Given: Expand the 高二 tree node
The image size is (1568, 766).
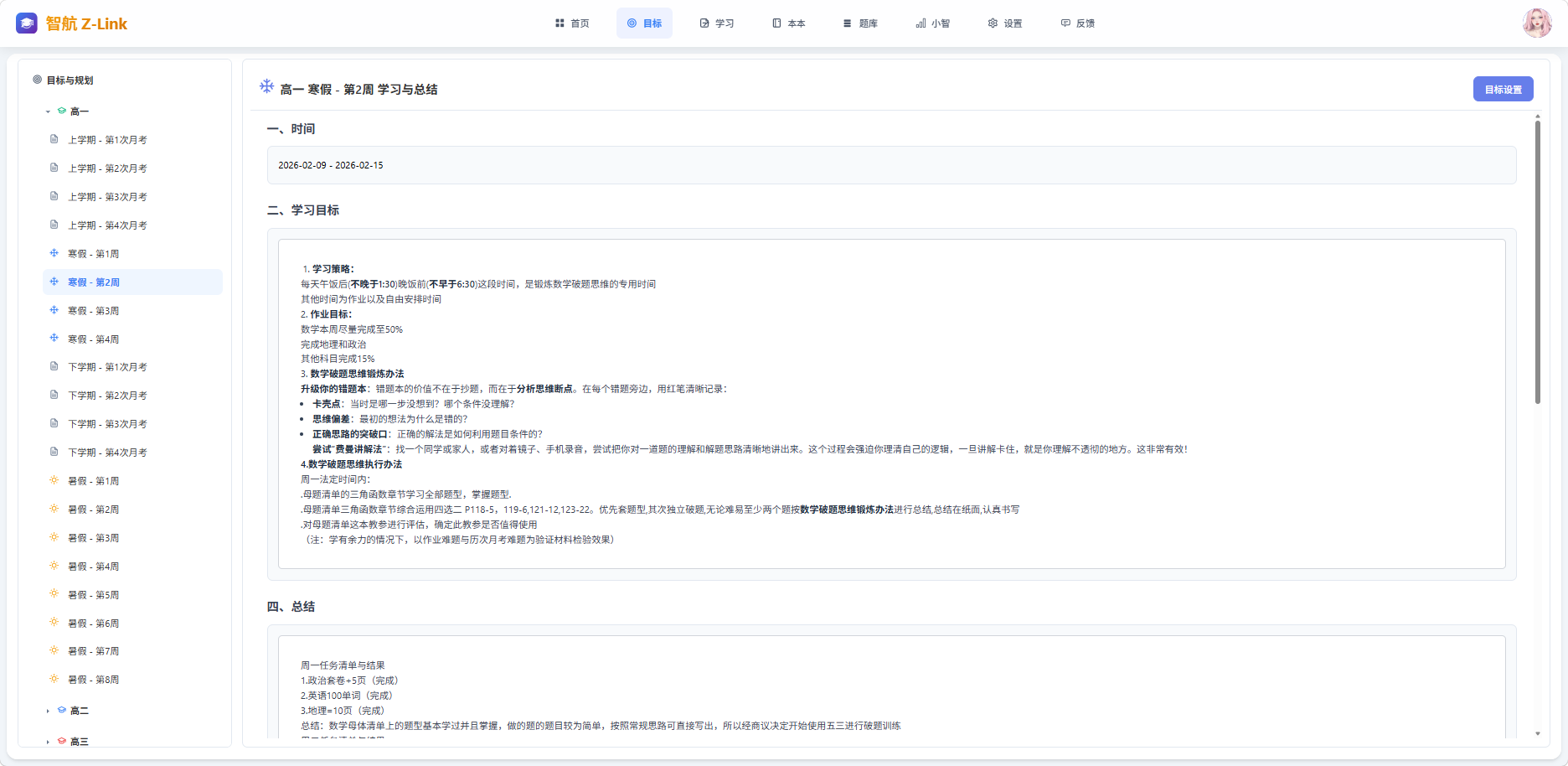Looking at the screenshot, I should (x=48, y=711).
